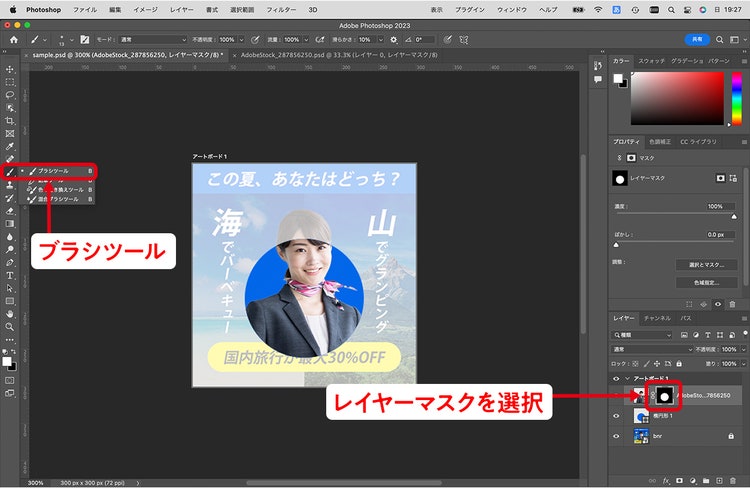Toggle visibility of the bnr layer
Screen dimensions: 750x488
point(616,436)
